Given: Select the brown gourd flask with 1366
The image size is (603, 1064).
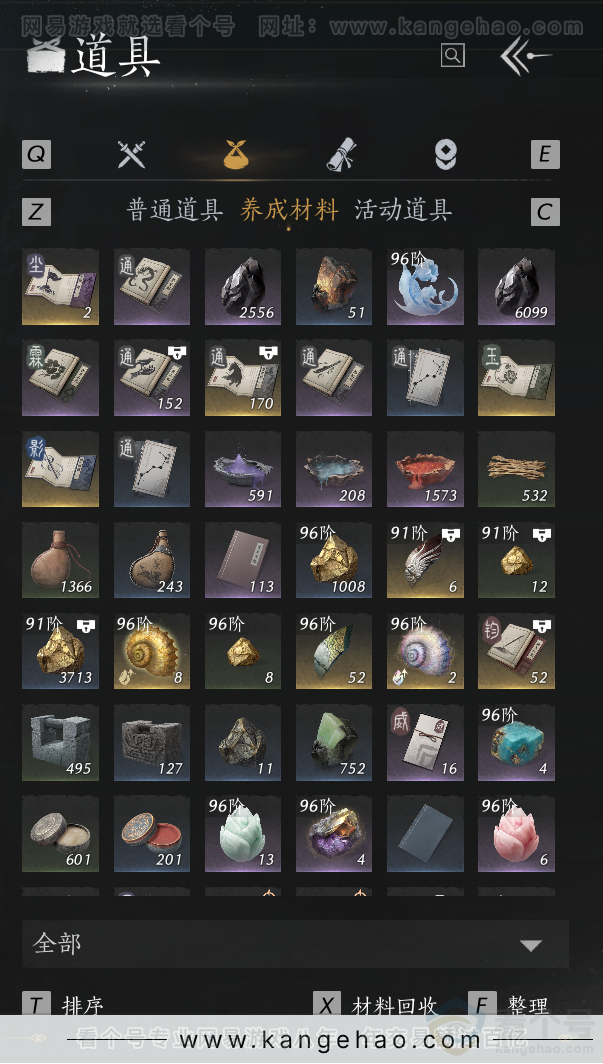Looking at the screenshot, I should pos(60,560).
